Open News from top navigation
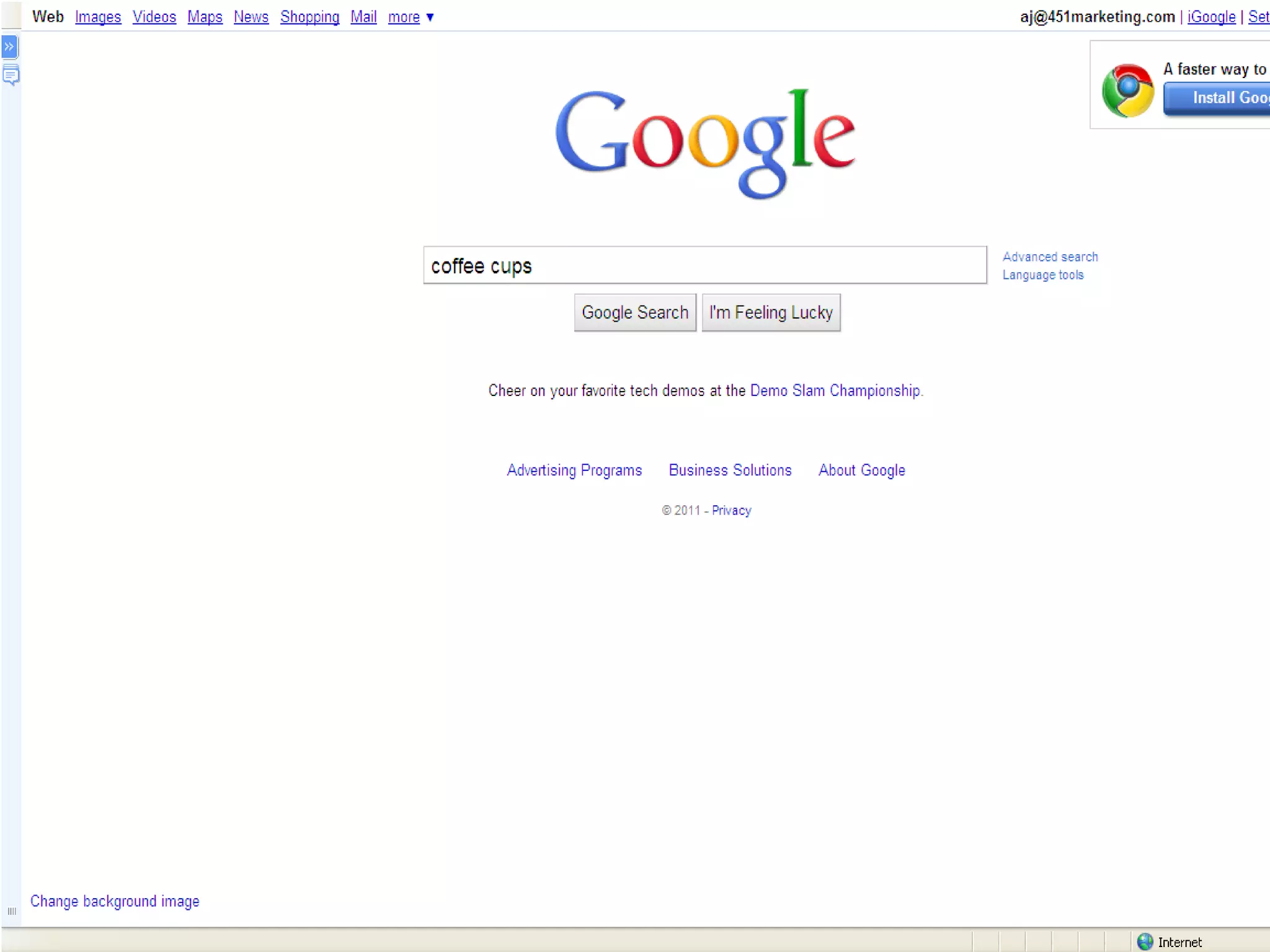The image size is (1270, 952). [251, 17]
